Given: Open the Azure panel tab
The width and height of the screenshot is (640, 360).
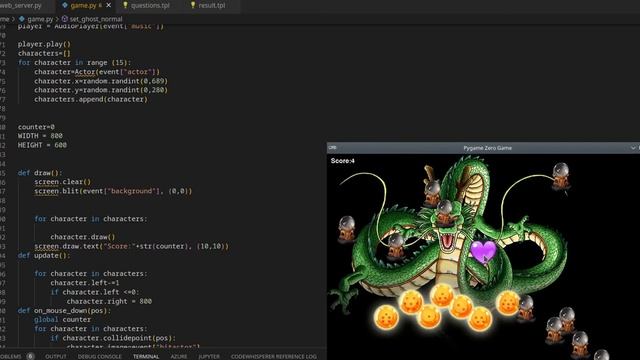Looking at the screenshot, I should pos(179,356).
